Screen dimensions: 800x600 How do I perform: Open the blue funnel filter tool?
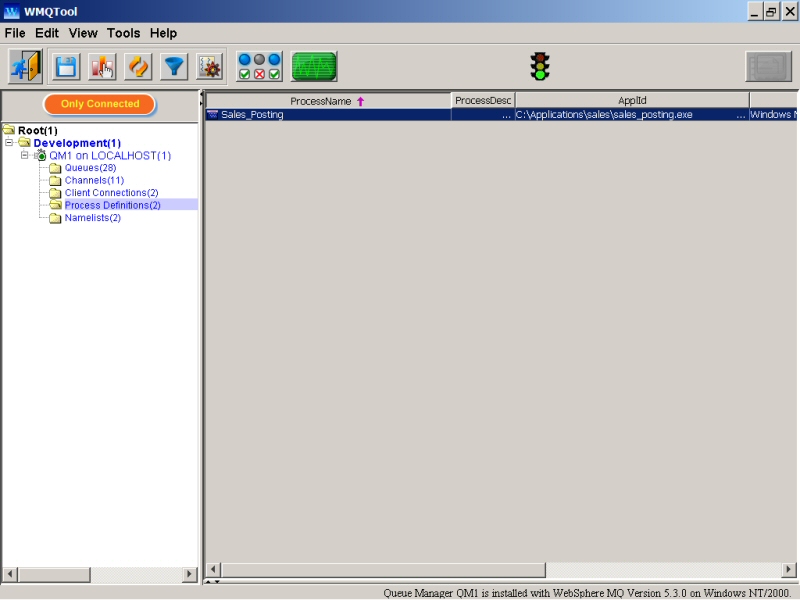click(174, 67)
